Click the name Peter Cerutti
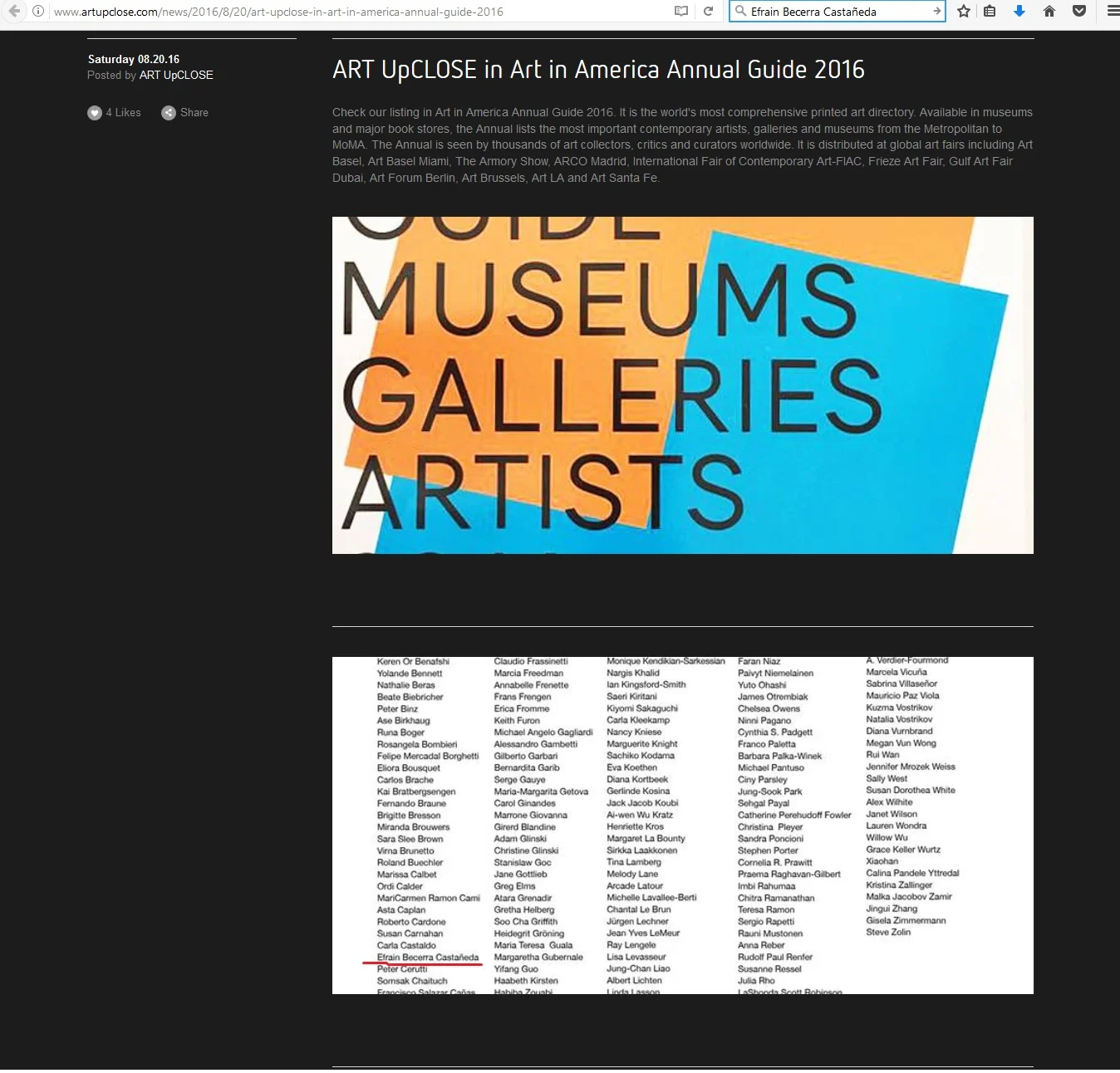The image size is (1120, 1073). pos(402,969)
